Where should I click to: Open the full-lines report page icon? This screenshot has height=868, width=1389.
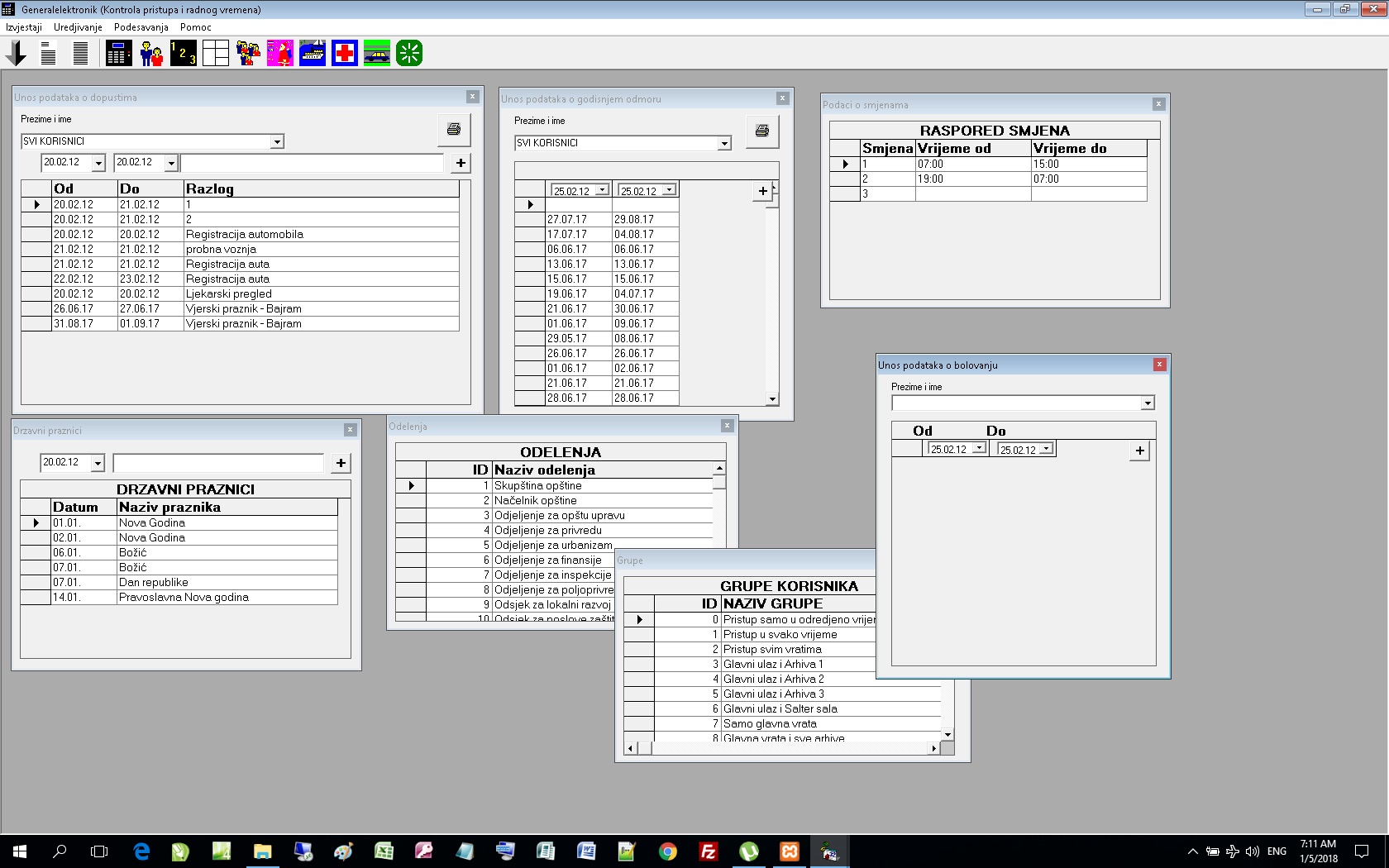click(80, 54)
